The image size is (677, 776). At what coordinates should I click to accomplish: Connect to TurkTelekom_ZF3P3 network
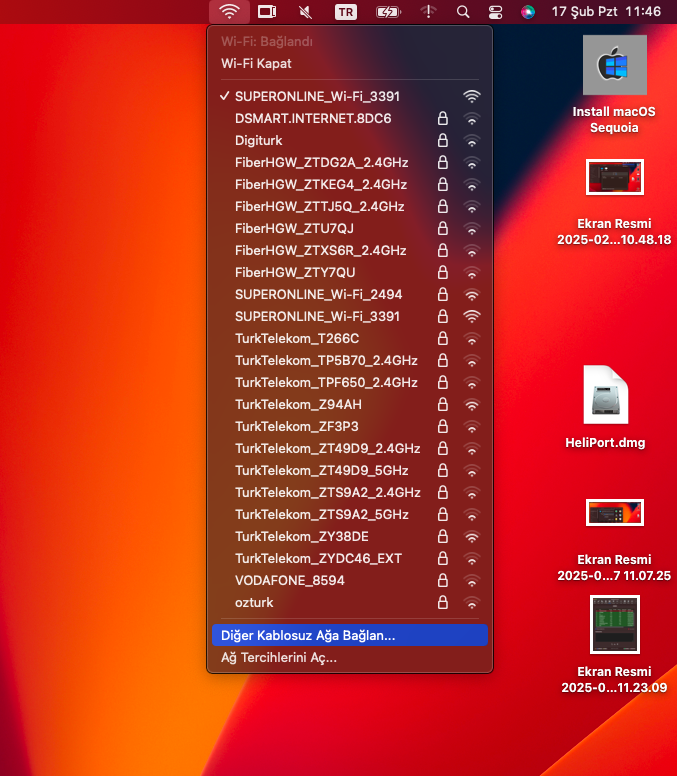(350, 427)
